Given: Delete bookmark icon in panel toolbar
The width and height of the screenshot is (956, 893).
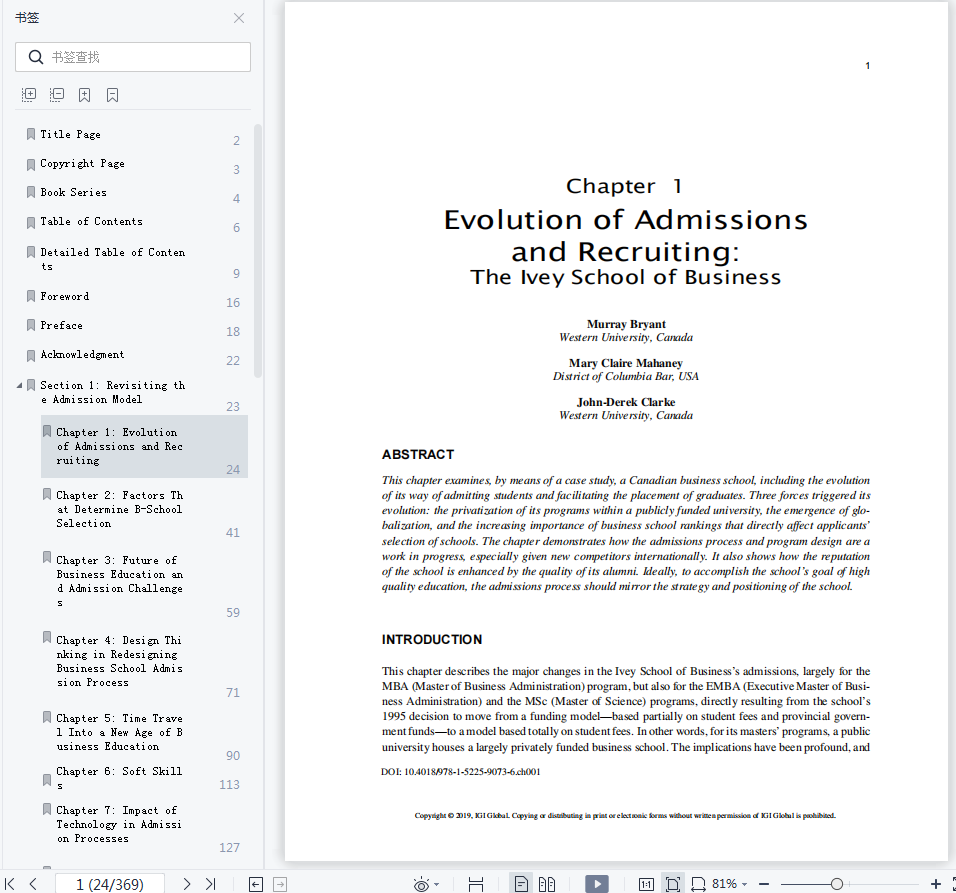Looking at the screenshot, I should click(112, 94).
